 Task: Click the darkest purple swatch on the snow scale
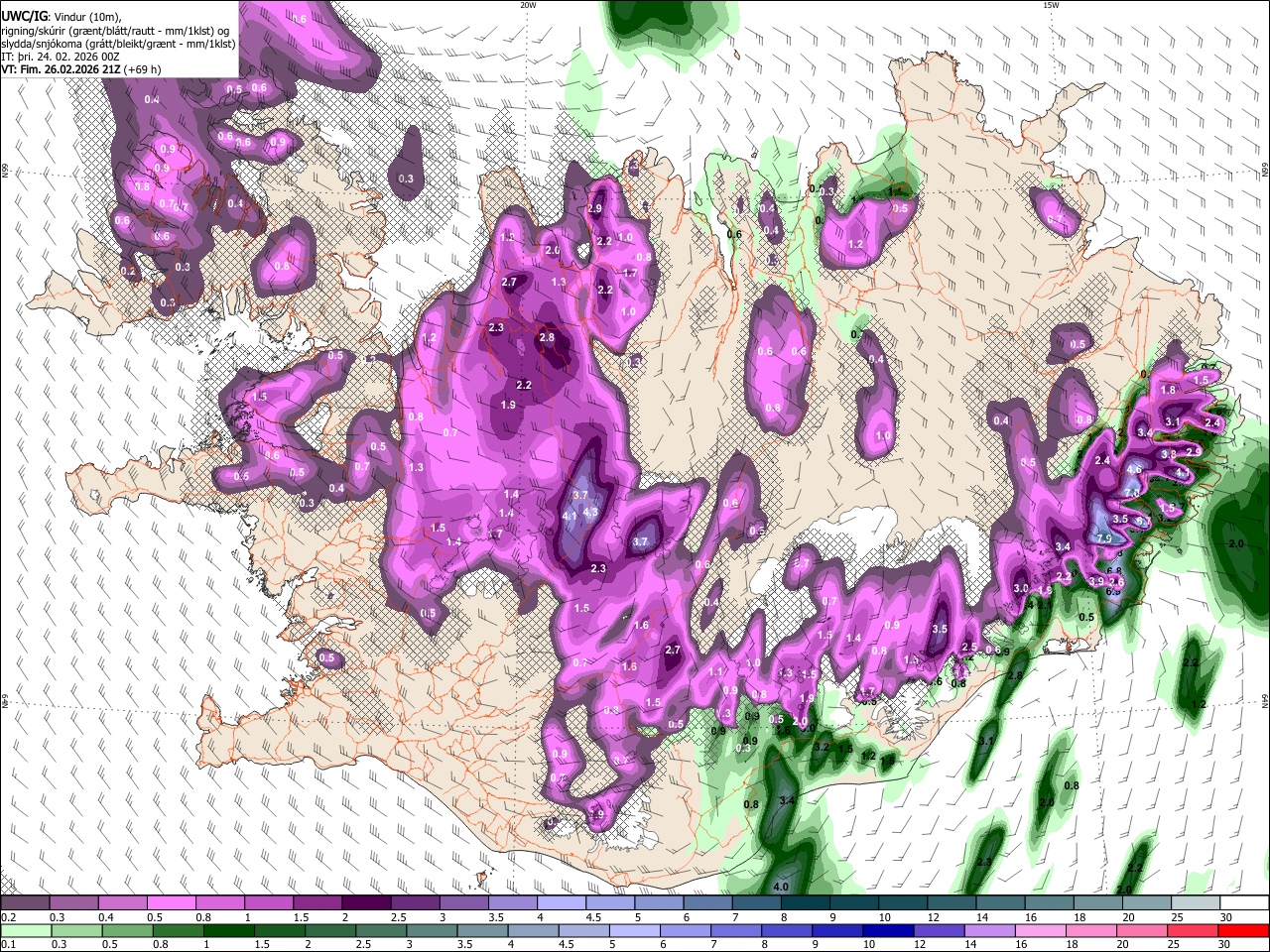pos(365,903)
